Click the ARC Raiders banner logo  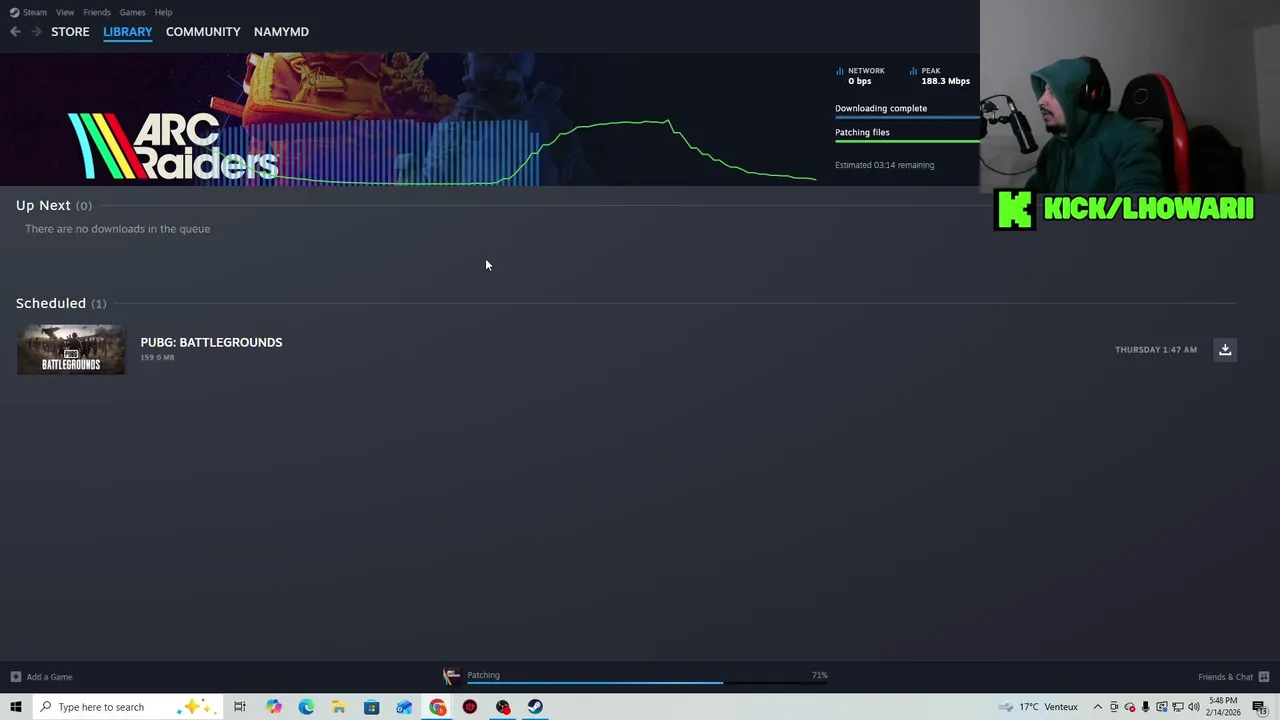(173, 146)
